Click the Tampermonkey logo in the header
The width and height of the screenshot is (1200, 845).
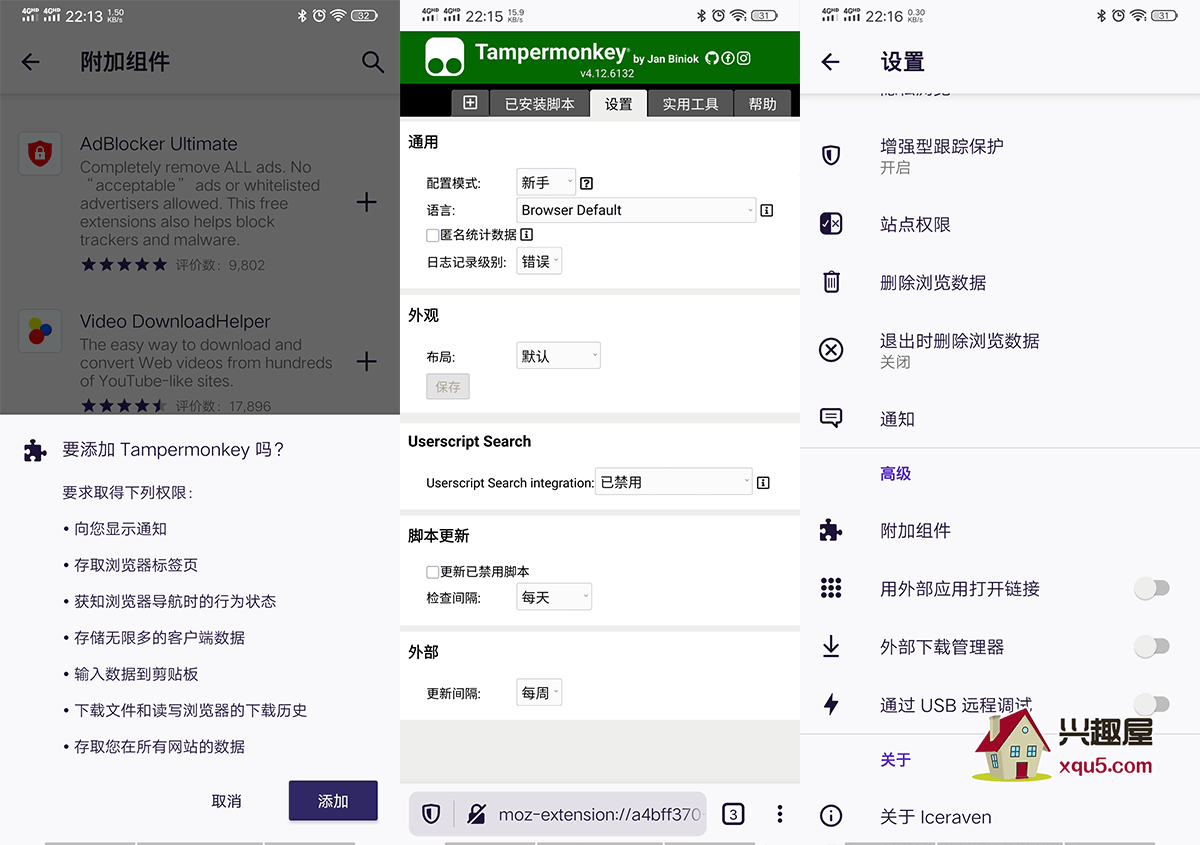click(x=445, y=57)
